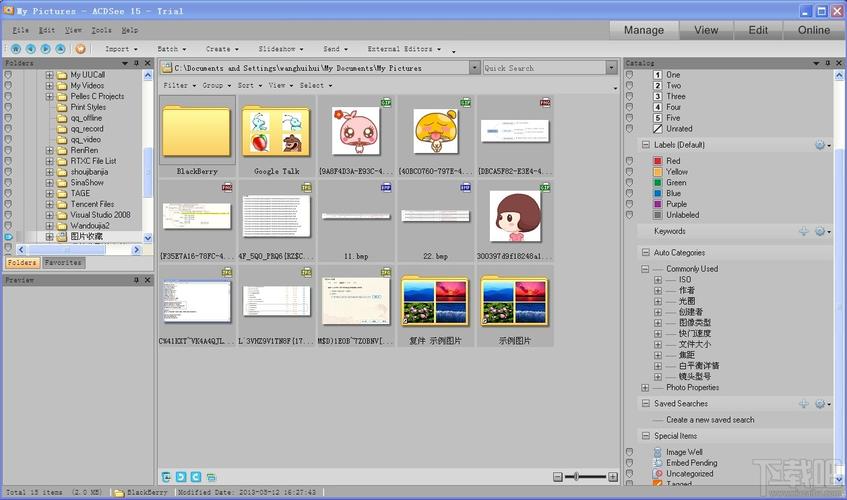
Task: Click the zoom out minus button by the thumbnail slider
Action: (x=558, y=477)
